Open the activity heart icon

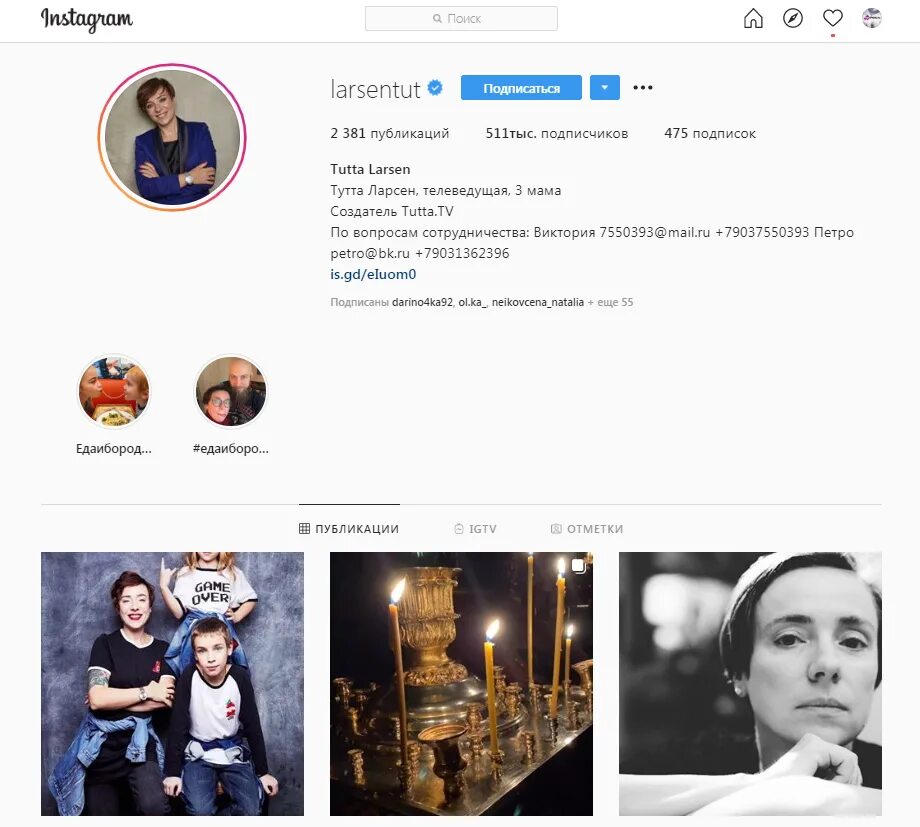point(833,19)
